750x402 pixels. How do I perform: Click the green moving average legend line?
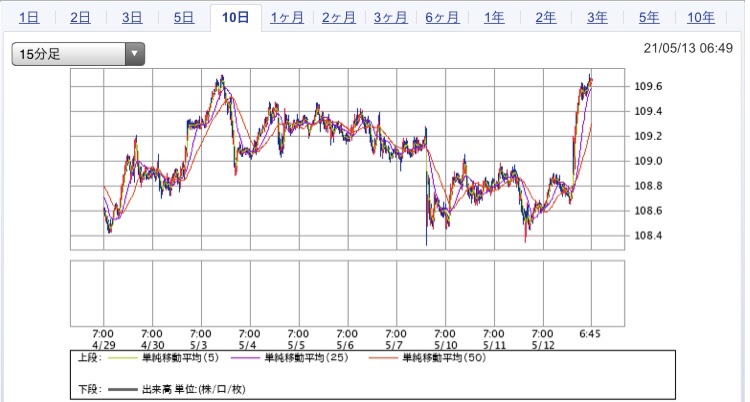(x=123, y=358)
